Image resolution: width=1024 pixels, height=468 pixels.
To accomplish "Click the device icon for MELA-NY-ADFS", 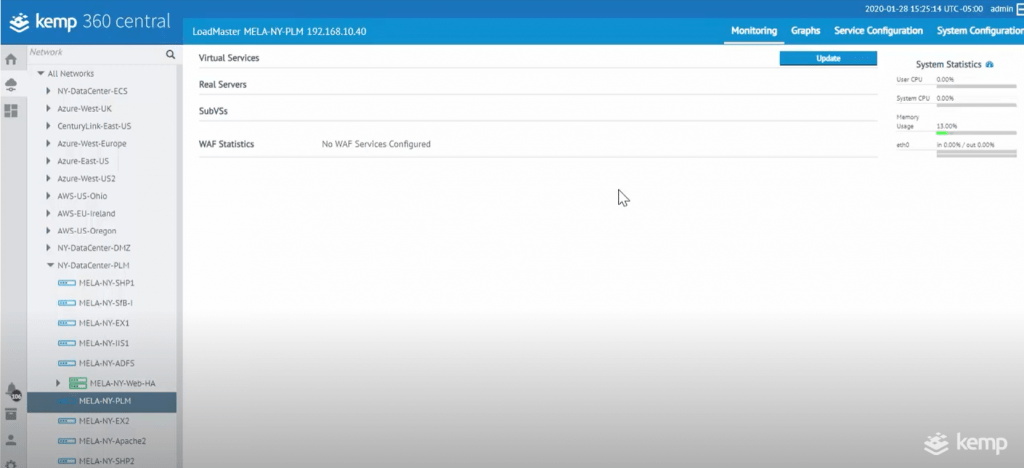I will coord(67,363).
